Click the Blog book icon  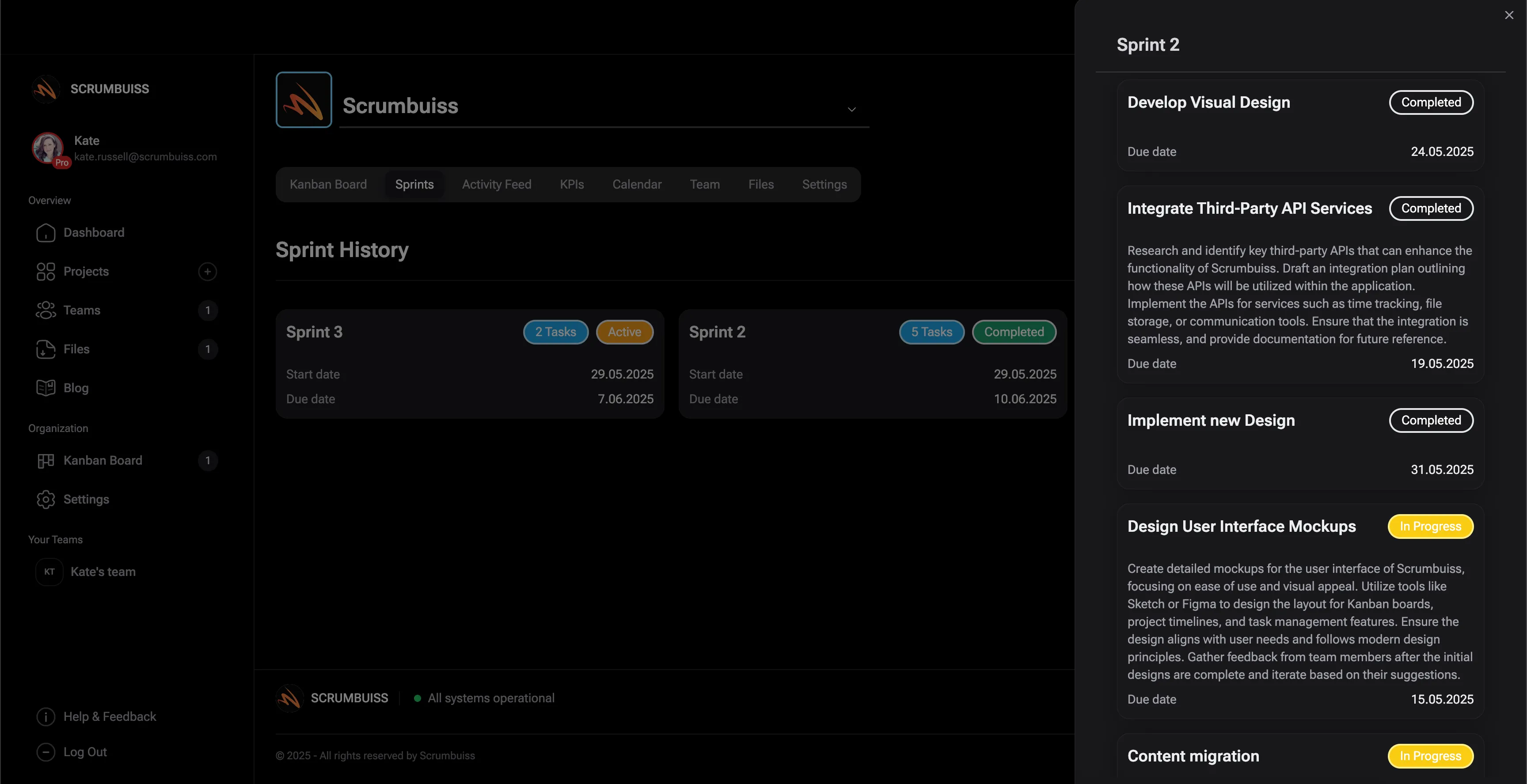(x=46, y=388)
